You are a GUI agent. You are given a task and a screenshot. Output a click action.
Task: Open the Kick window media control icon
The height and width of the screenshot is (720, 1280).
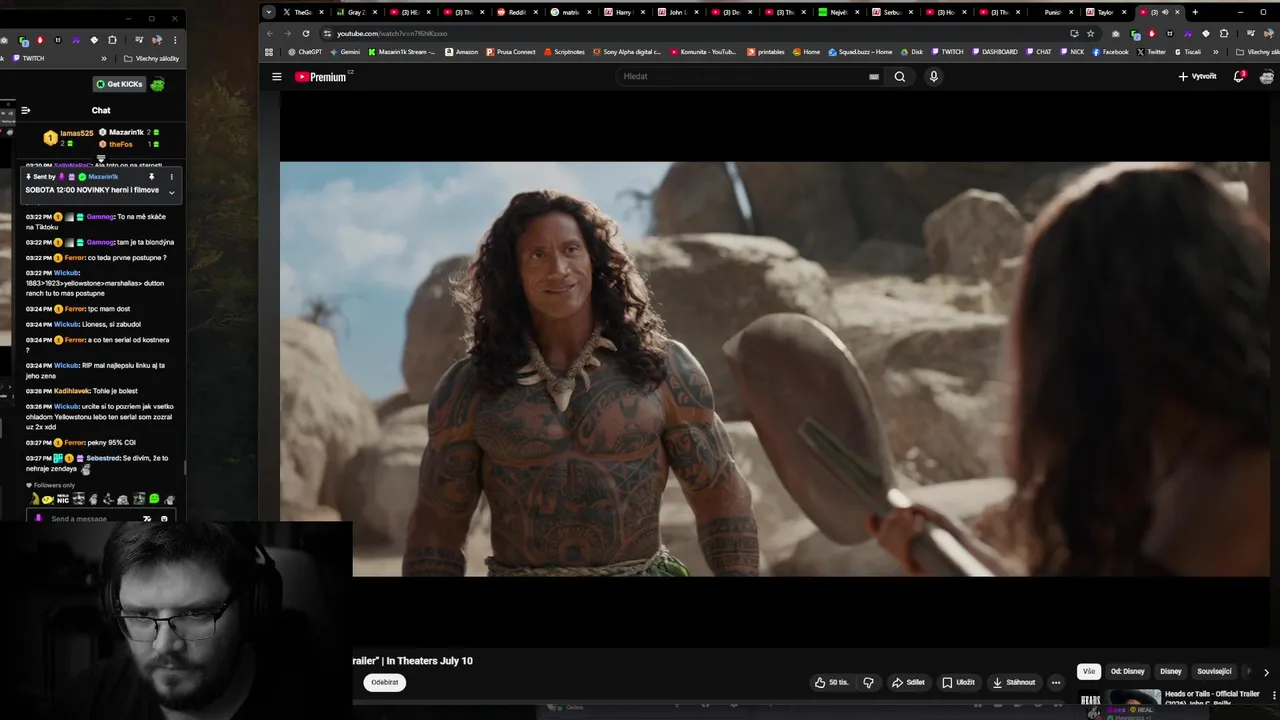pos(138,40)
